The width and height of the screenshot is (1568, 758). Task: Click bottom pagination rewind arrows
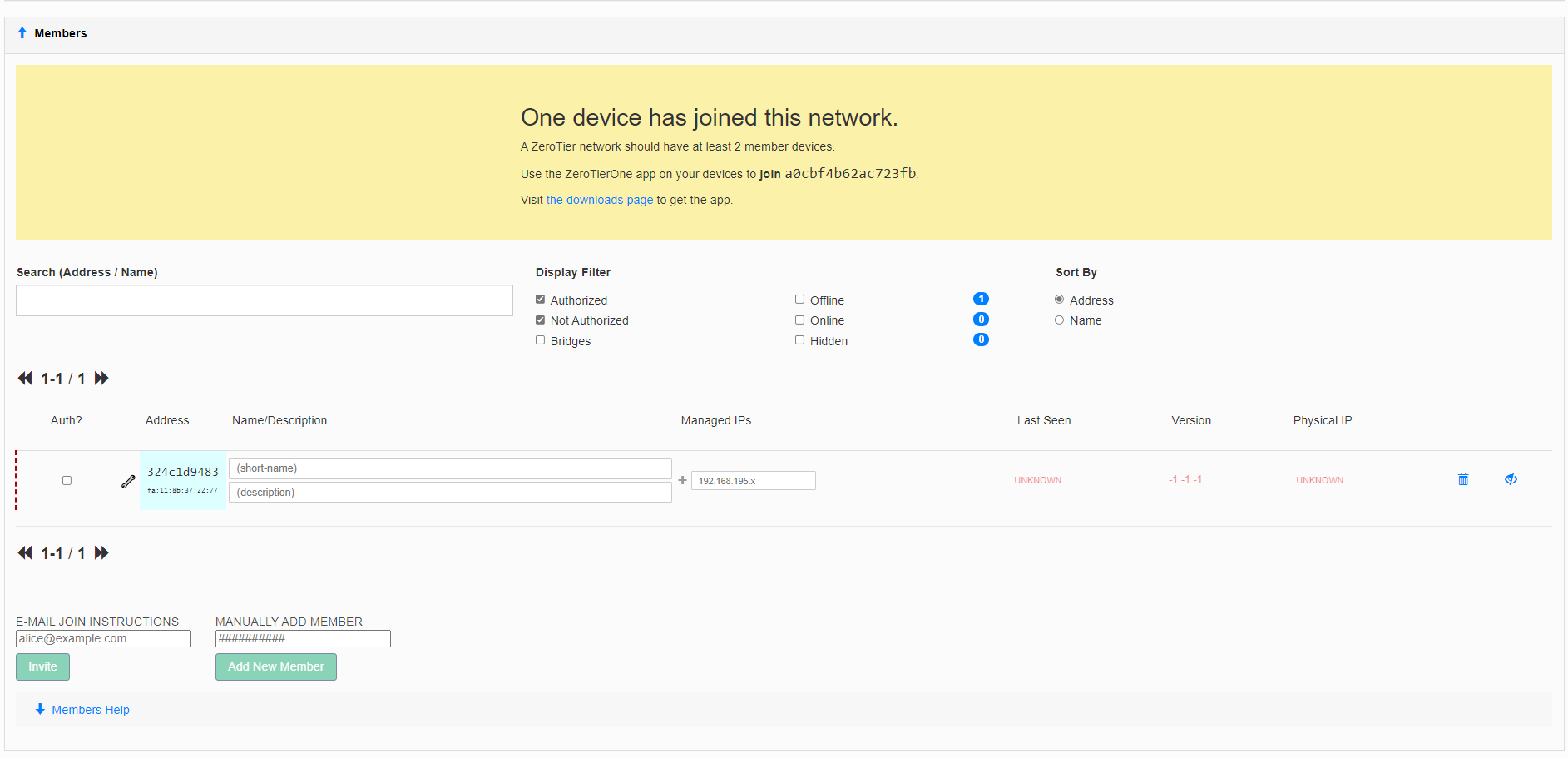[x=25, y=553]
